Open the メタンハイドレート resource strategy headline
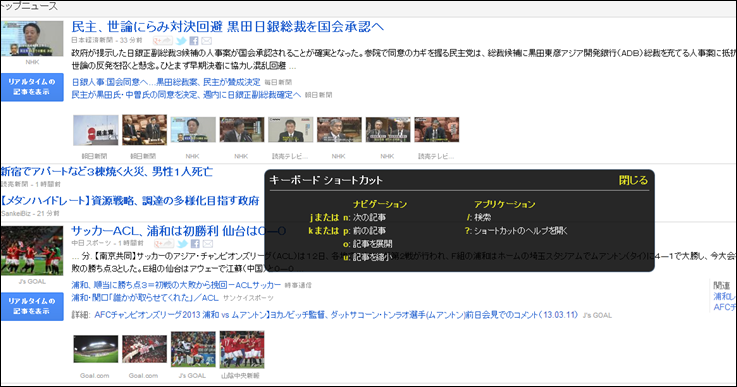Screen dimensions: 737x387 point(130,201)
